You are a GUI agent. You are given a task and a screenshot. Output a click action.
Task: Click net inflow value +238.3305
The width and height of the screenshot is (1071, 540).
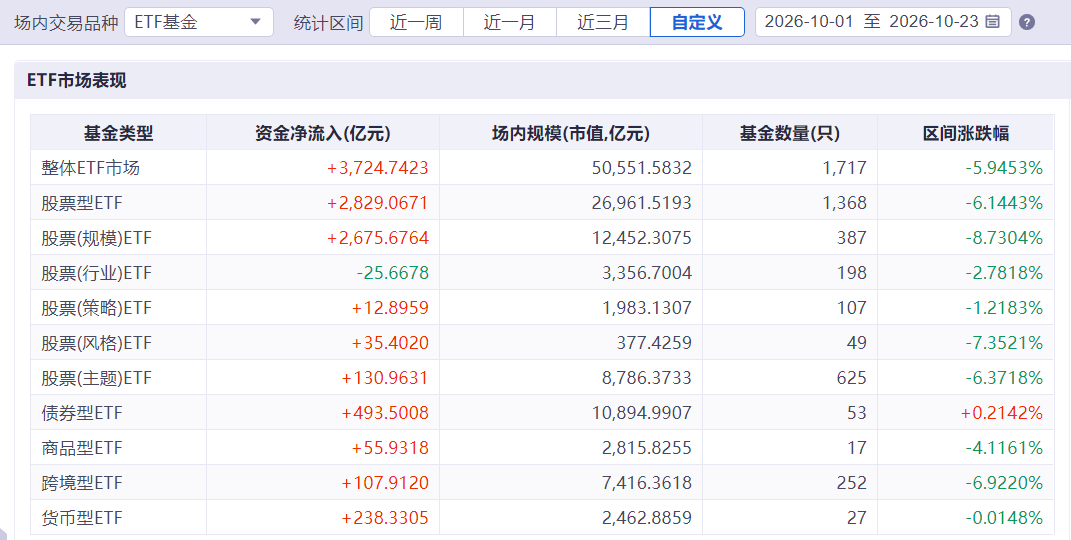click(385, 518)
